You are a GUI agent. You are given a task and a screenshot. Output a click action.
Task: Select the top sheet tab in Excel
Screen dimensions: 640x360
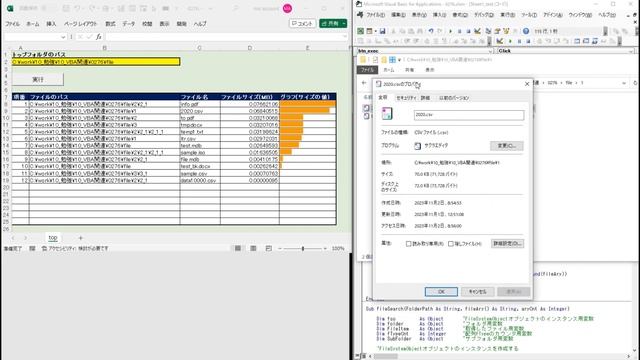53,238
